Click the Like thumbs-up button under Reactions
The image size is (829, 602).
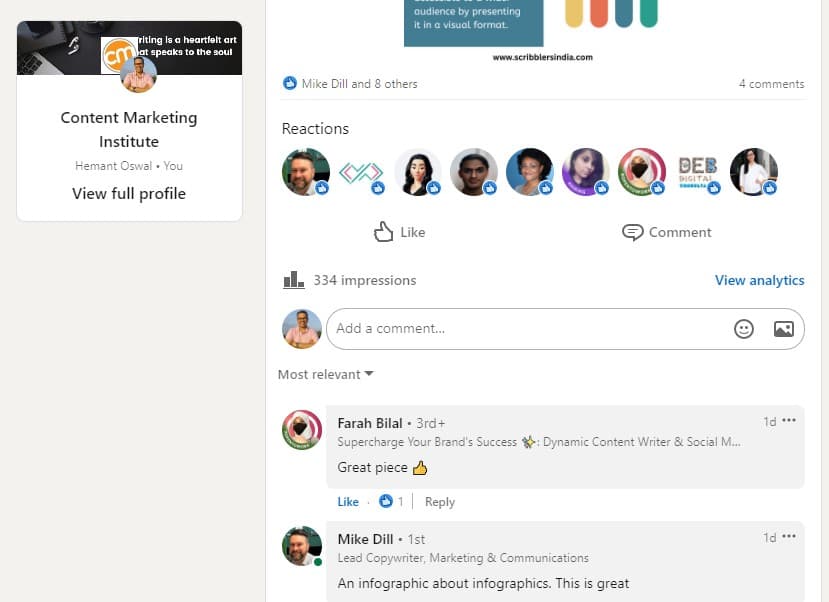pyautogui.click(x=399, y=232)
